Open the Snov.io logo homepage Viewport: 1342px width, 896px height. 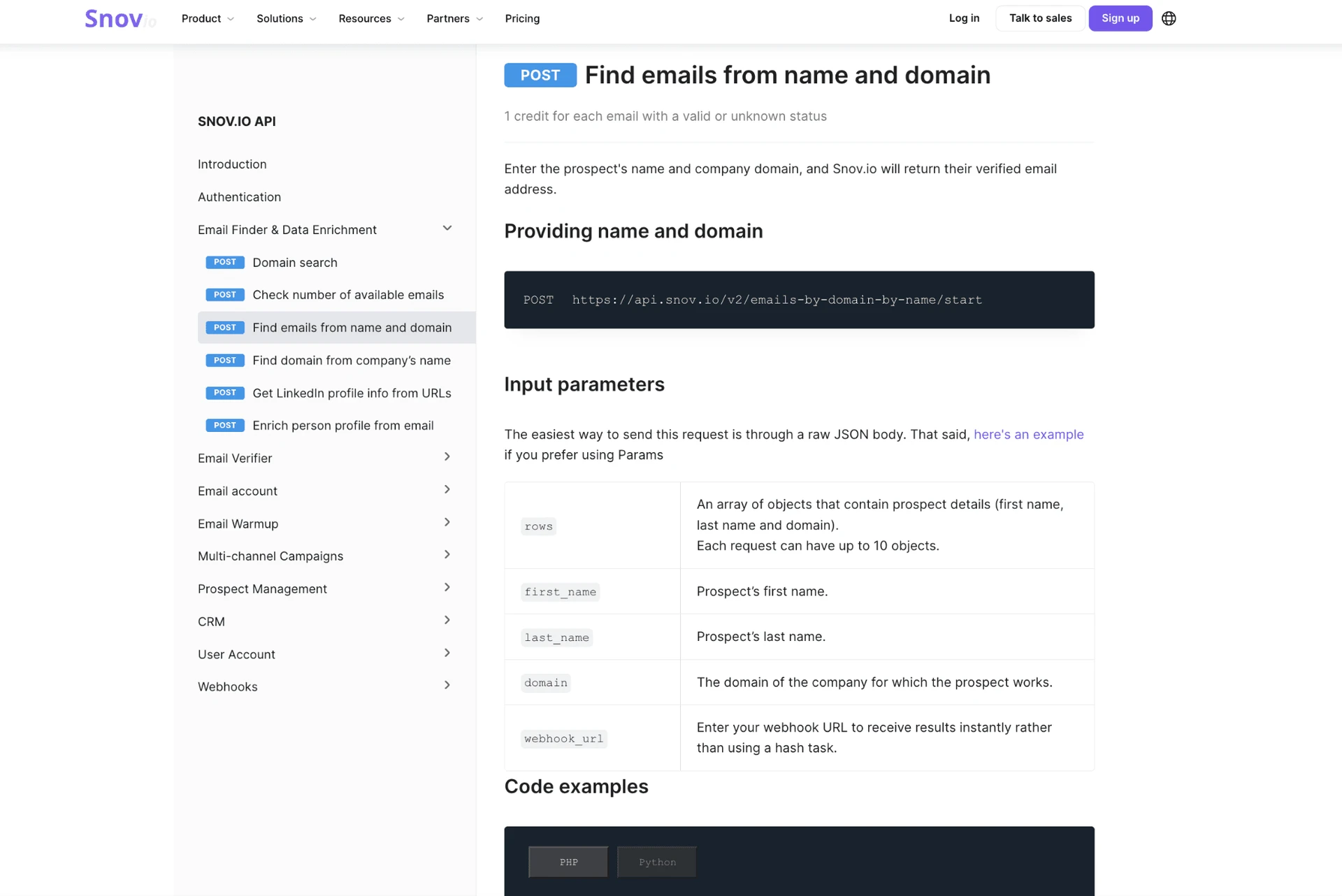point(120,19)
